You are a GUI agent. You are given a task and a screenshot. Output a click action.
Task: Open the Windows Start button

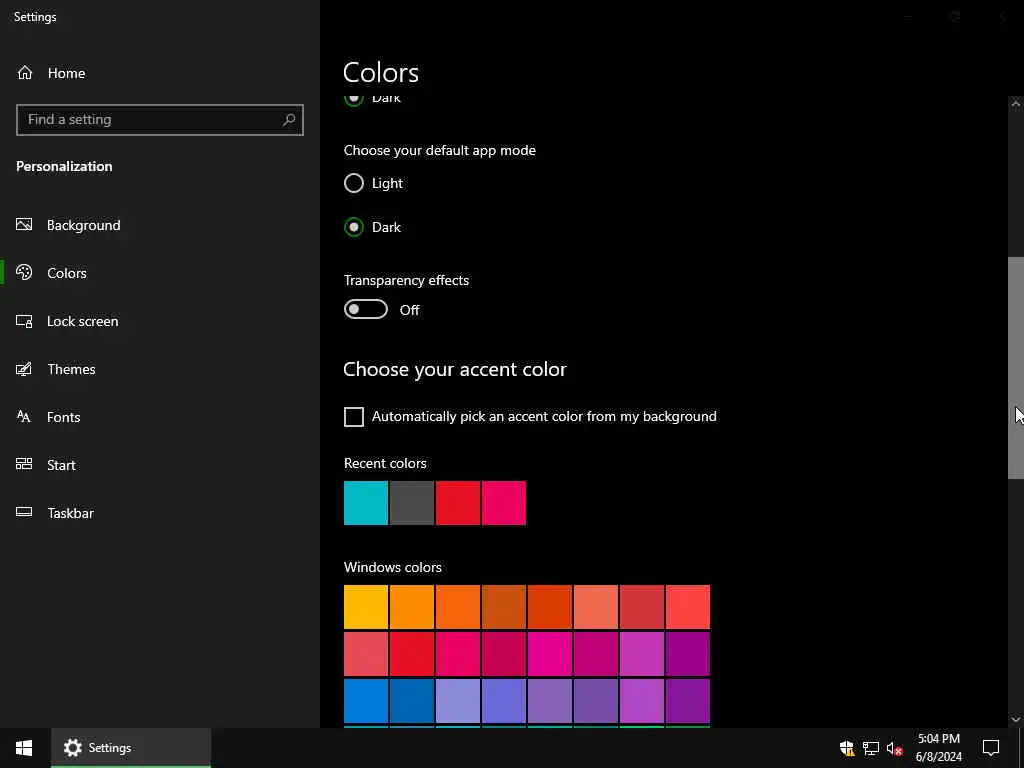[x=25, y=748]
